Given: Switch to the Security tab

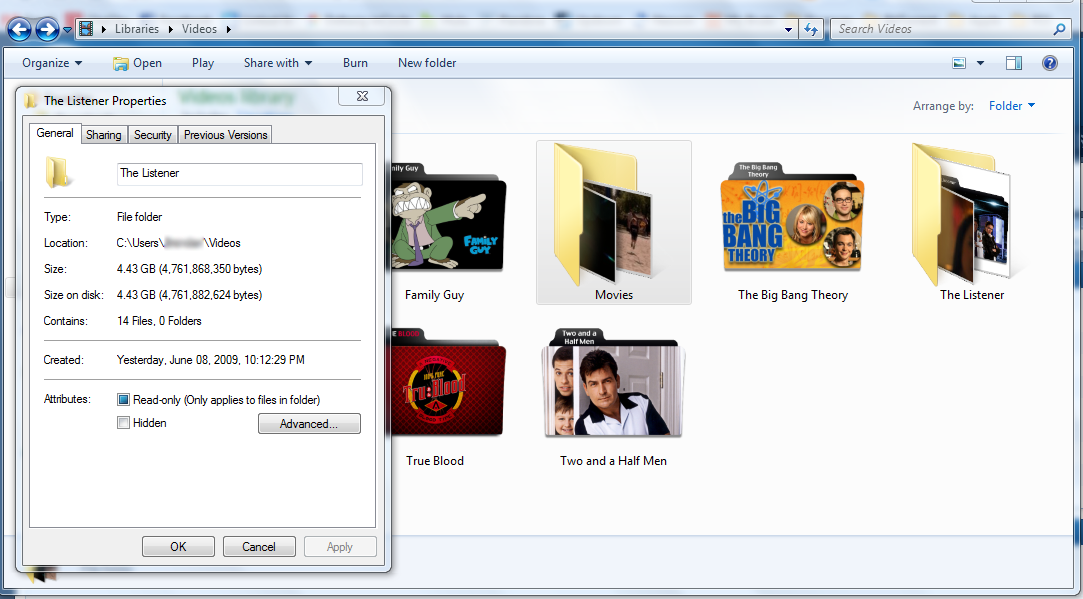Looking at the screenshot, I should click(x=153, y=135).
